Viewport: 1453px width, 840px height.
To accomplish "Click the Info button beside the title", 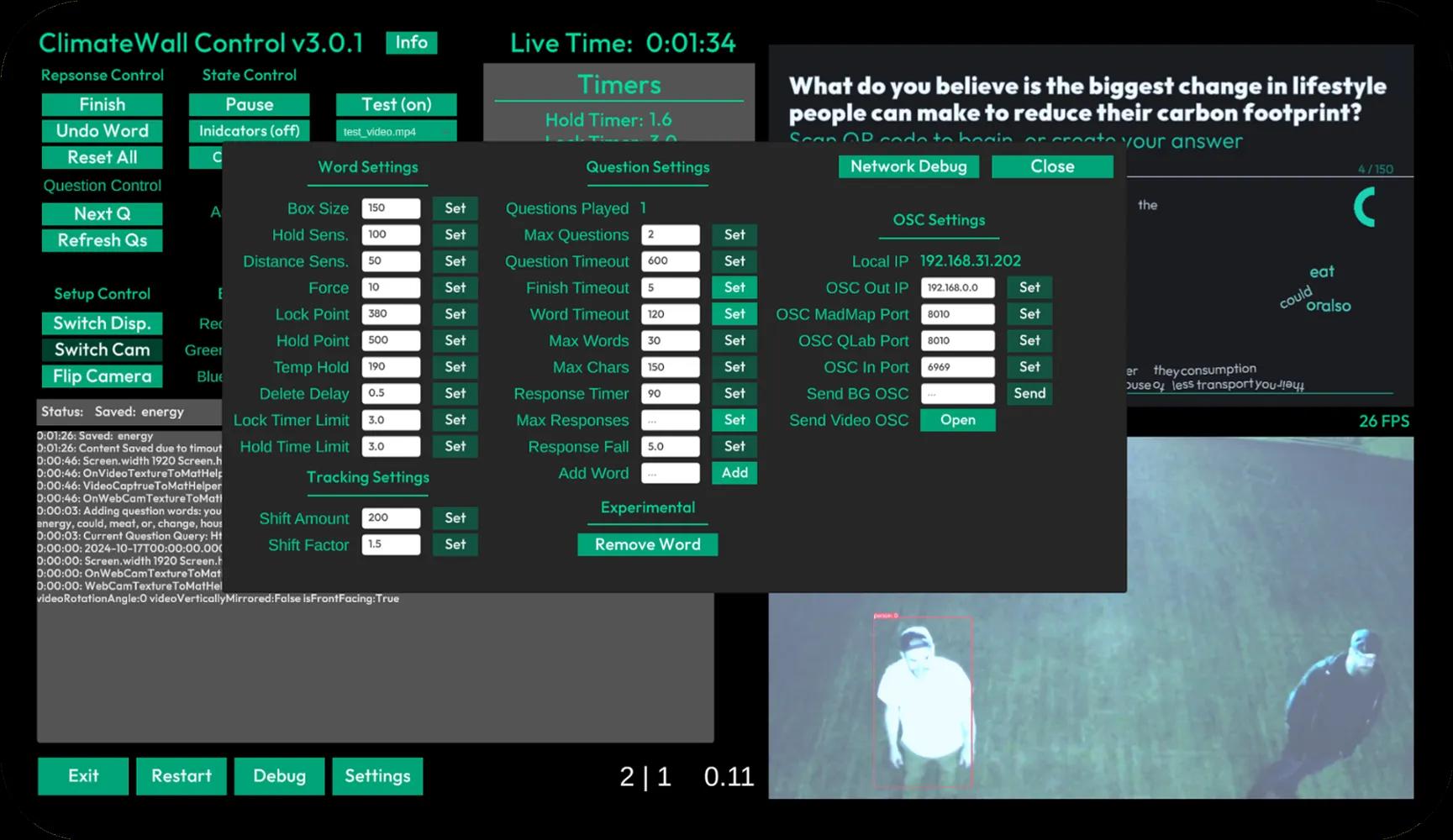I will [411, 43].
